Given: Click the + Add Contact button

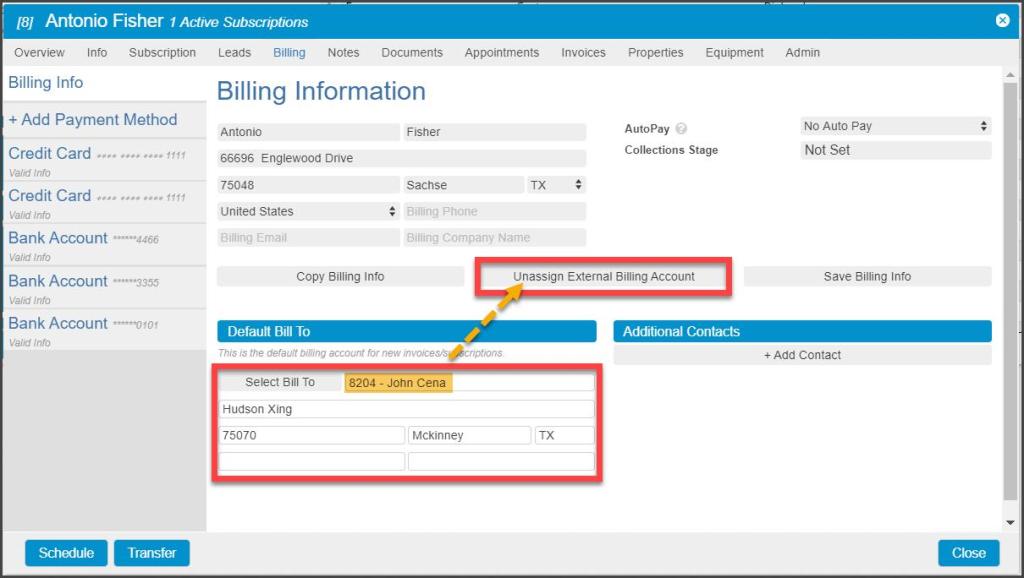Looking at the screenshot, I should coord(802,355).
